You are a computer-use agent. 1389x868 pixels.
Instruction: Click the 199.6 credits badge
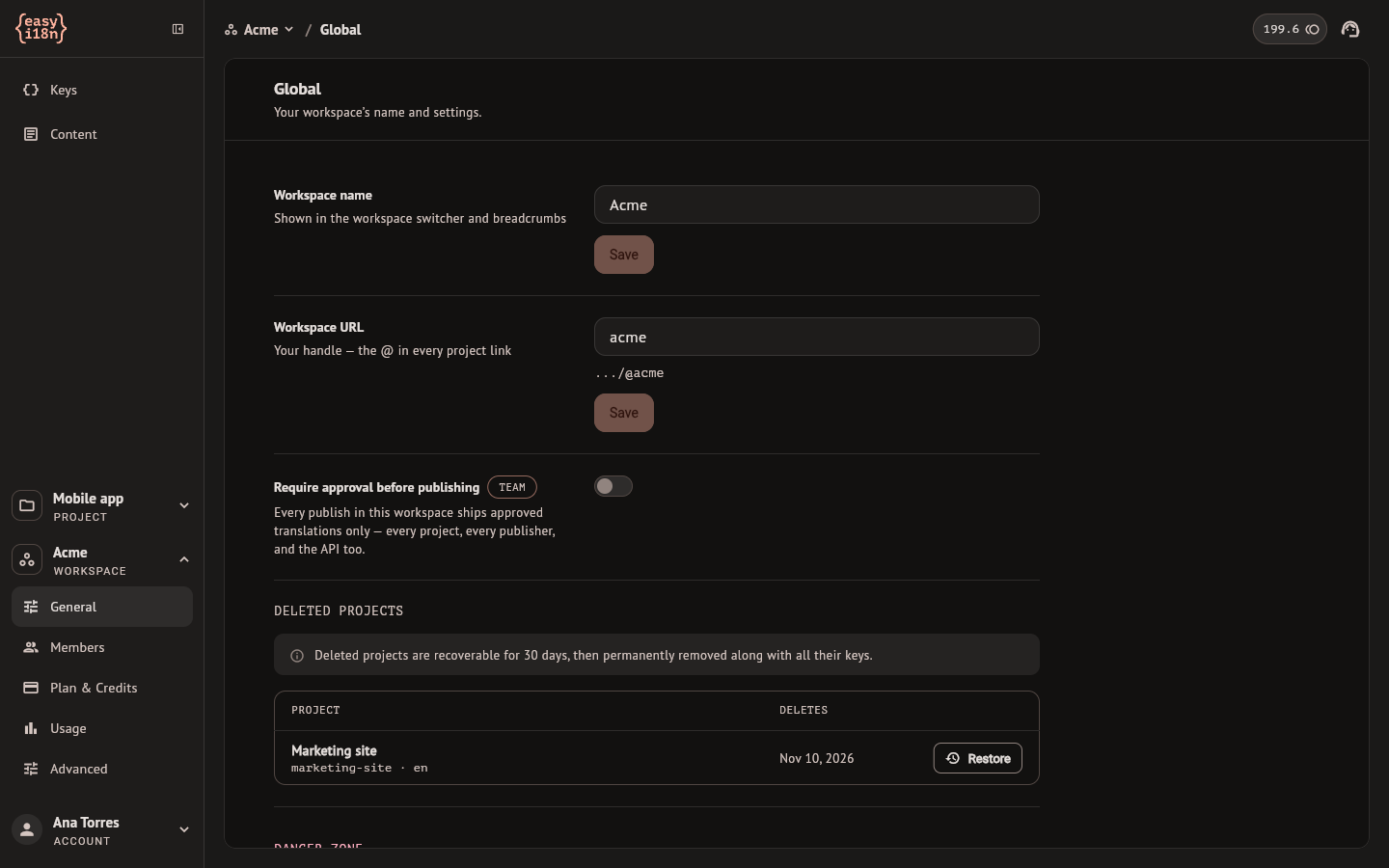tap(1290, 29)
